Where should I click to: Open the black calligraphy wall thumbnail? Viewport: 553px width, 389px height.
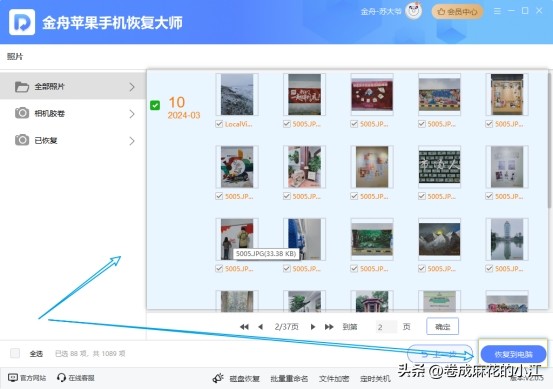tap(439, 166)
